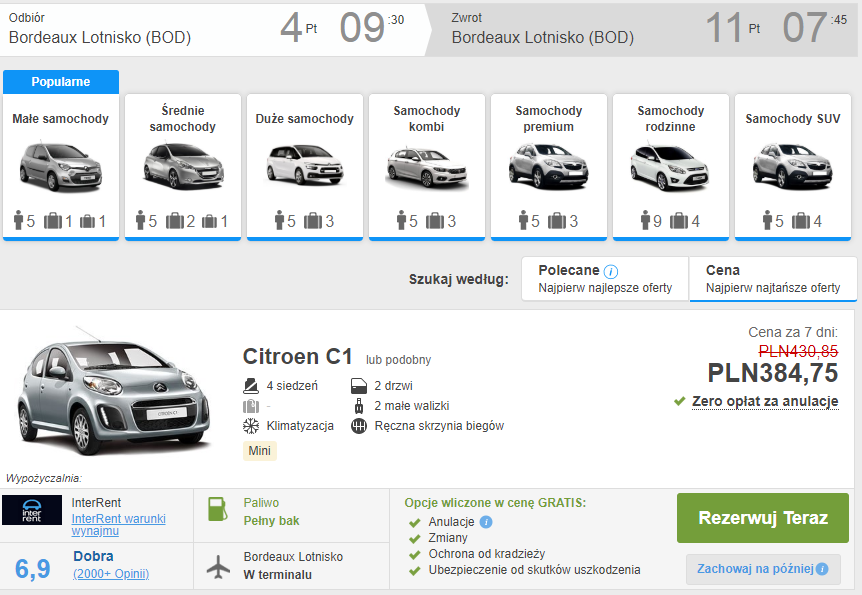Sort by Polecane best offers first

[605, 279]
